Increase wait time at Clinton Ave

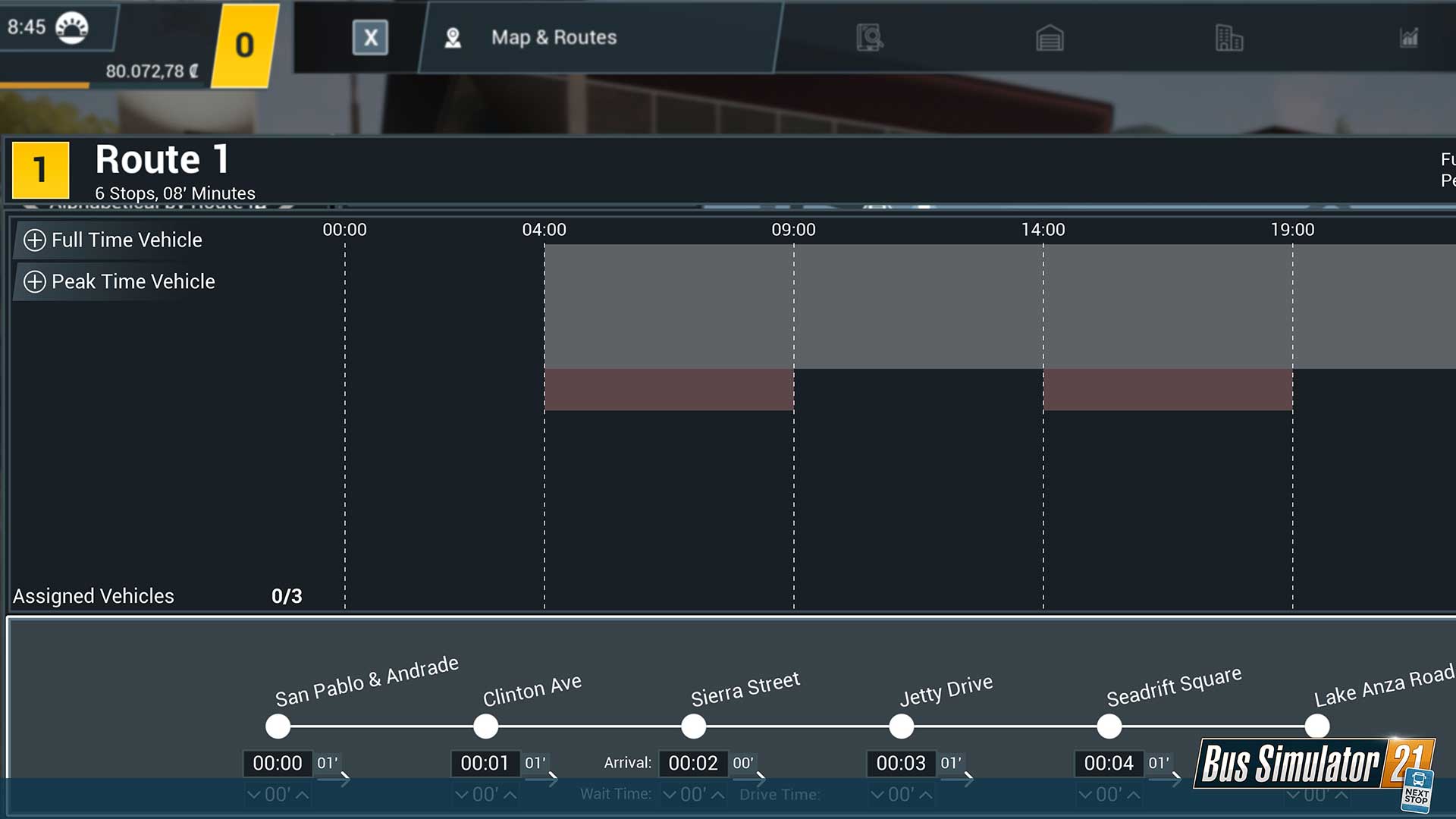pos(510,795)
